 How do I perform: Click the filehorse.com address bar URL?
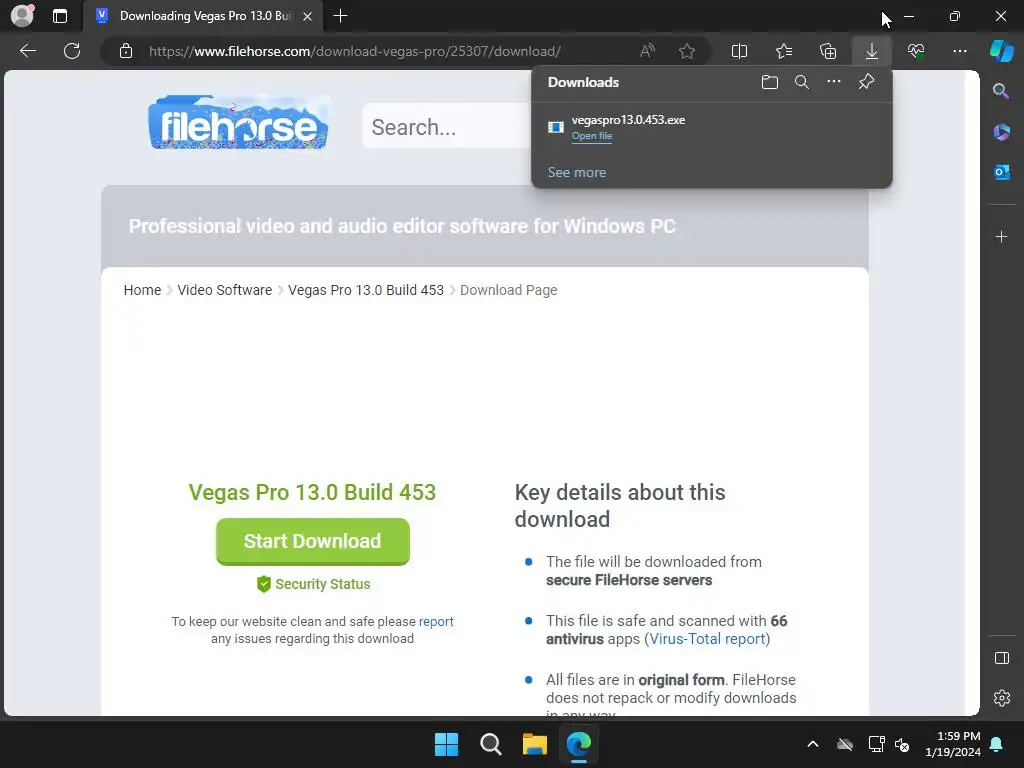pos(355,51)
